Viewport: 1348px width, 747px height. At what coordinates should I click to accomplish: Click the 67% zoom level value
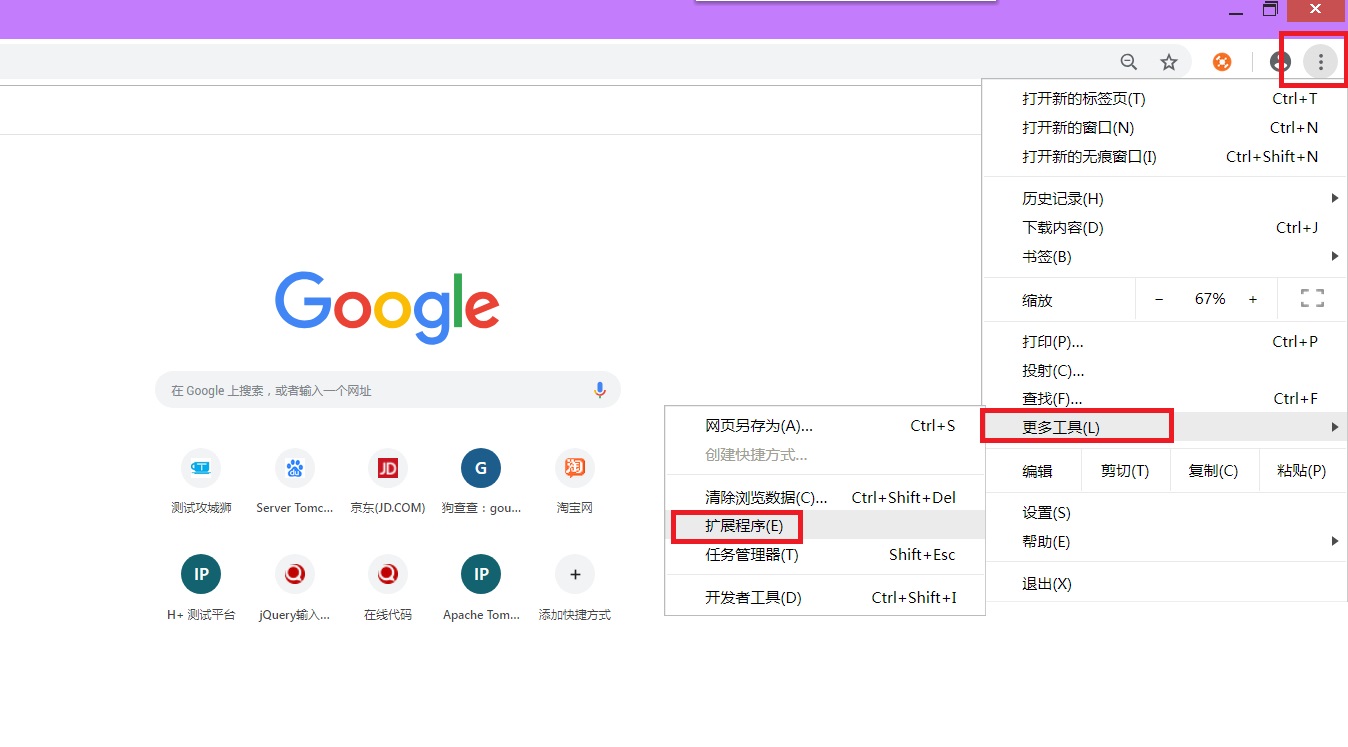click(x=1210, y=299)
